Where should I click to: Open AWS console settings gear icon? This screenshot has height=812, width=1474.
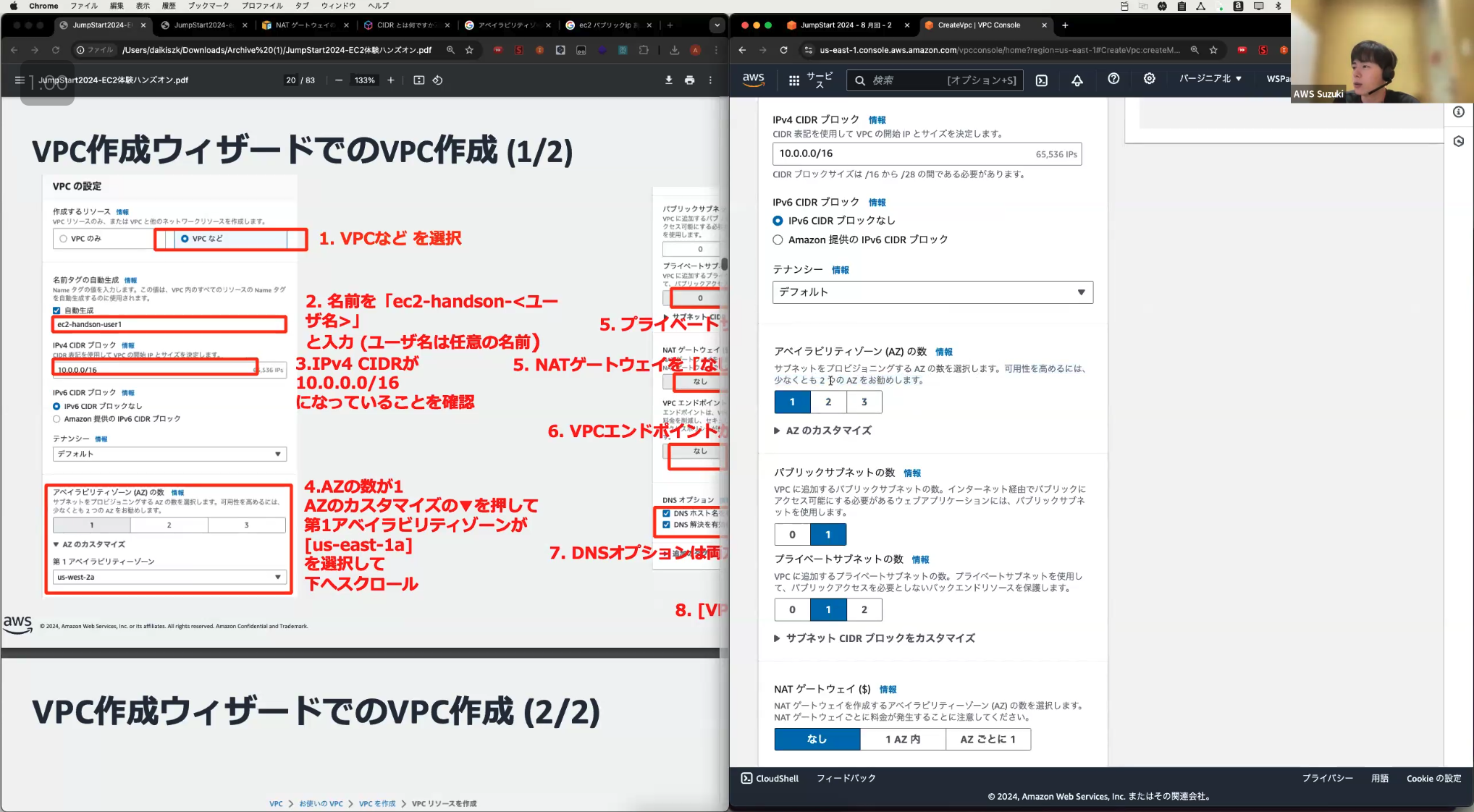[1149, 79]
